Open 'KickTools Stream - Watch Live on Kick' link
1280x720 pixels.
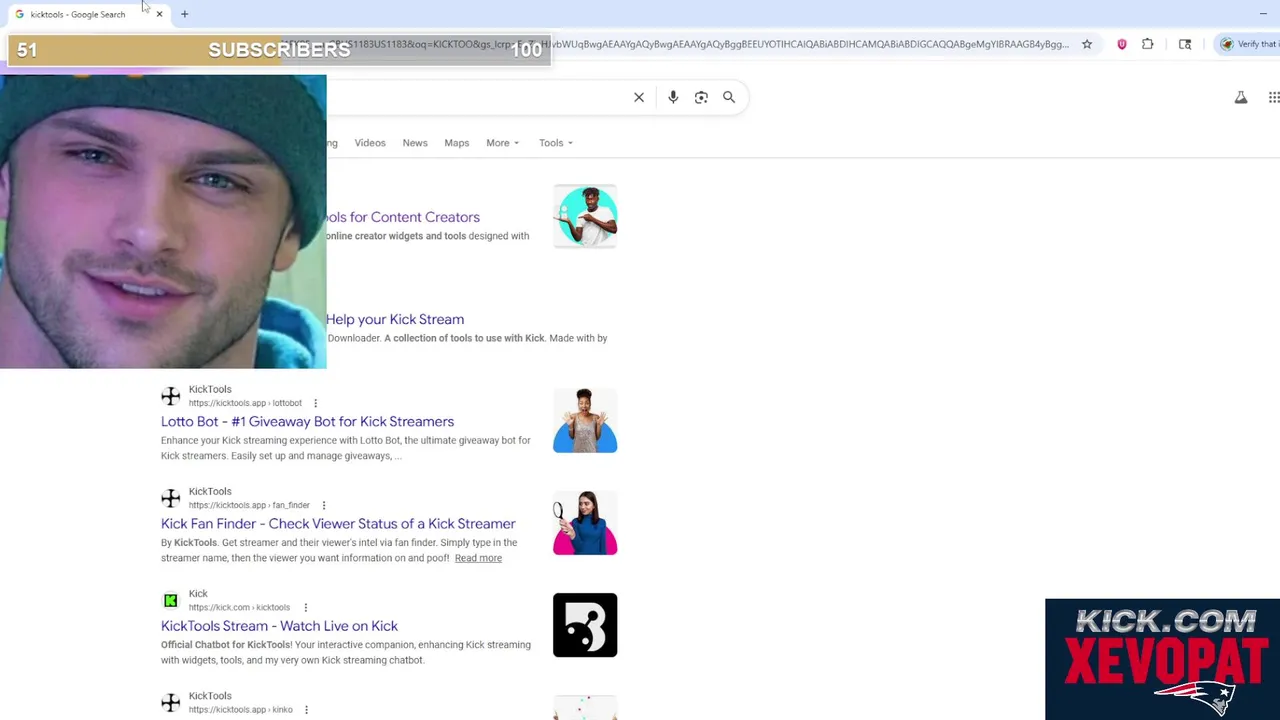(279, 625)
